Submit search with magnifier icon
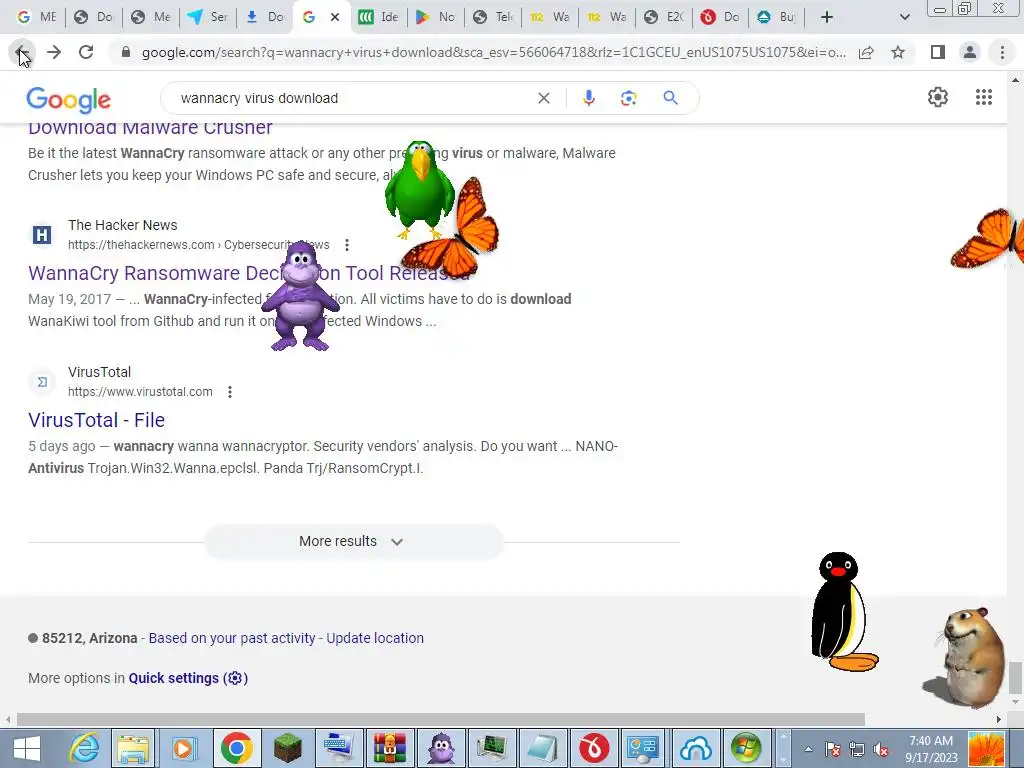The image size is (1024, 768). coord(670,98)
